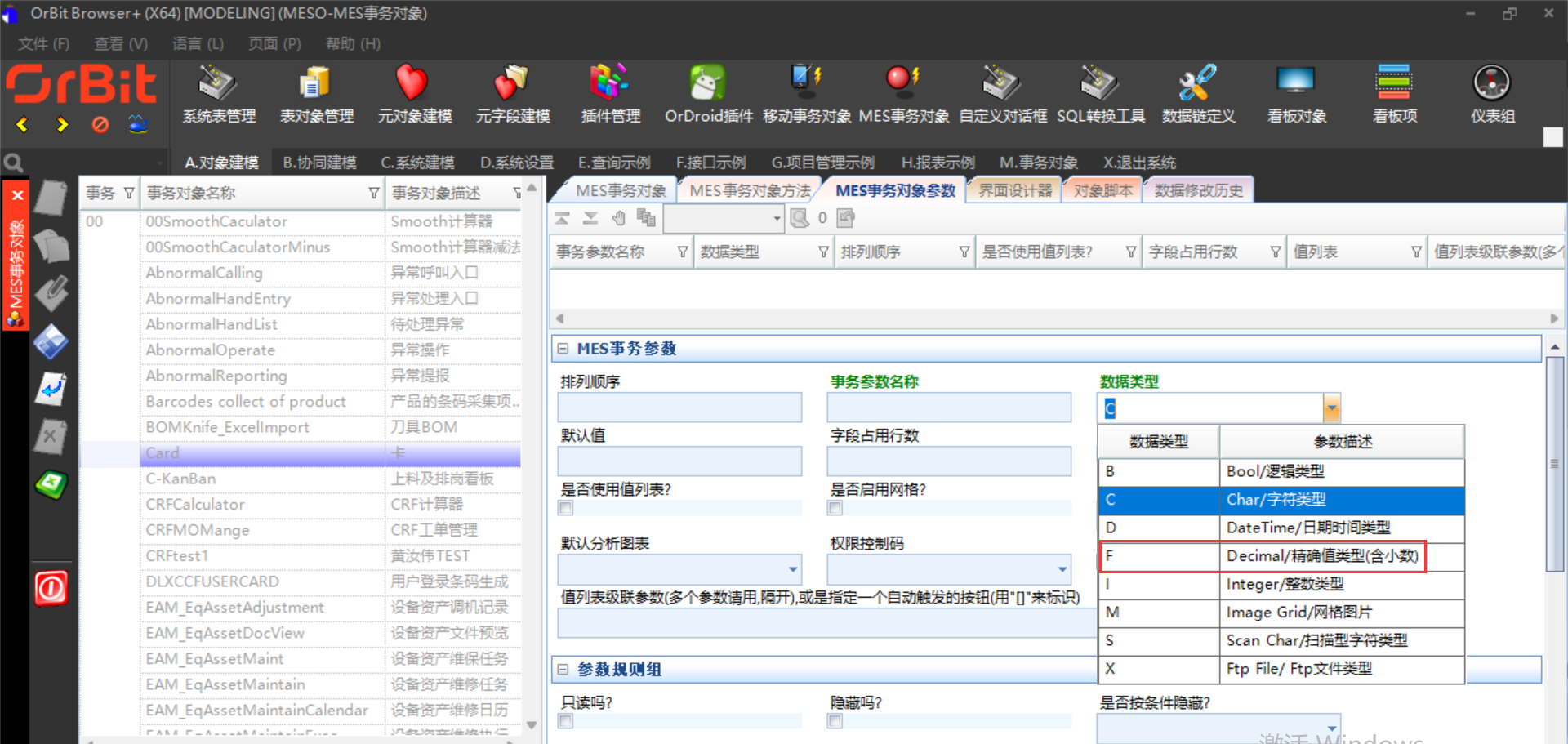Select Bool/逻辑类型 option
The height and width of the screenshot is (744, 1568).
(x=1281, y=471)
